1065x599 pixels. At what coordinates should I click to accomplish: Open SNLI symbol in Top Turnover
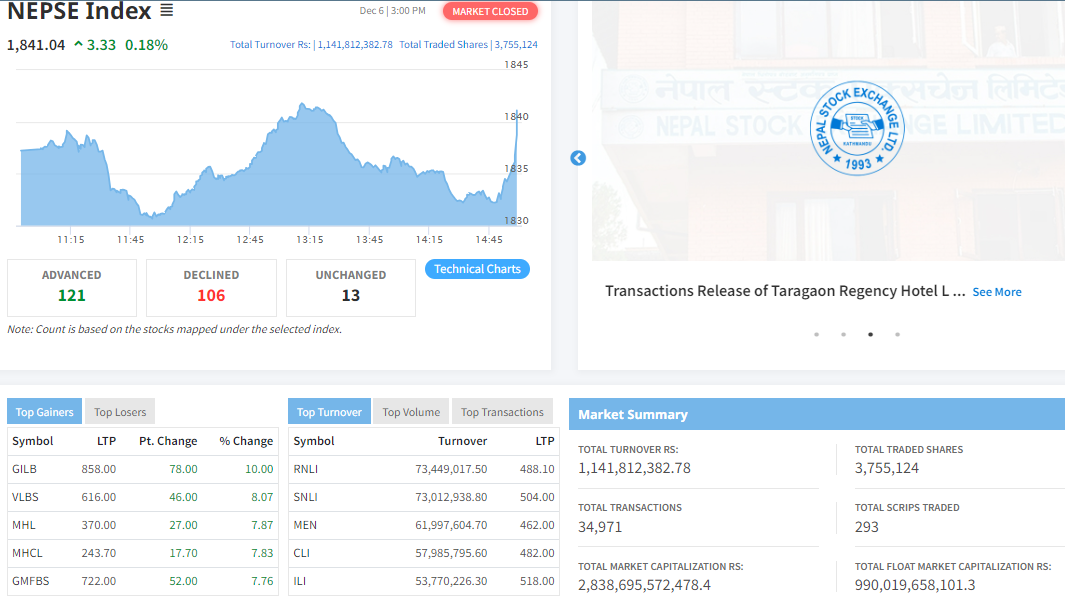pyautogui.click(x=306, y=497)
